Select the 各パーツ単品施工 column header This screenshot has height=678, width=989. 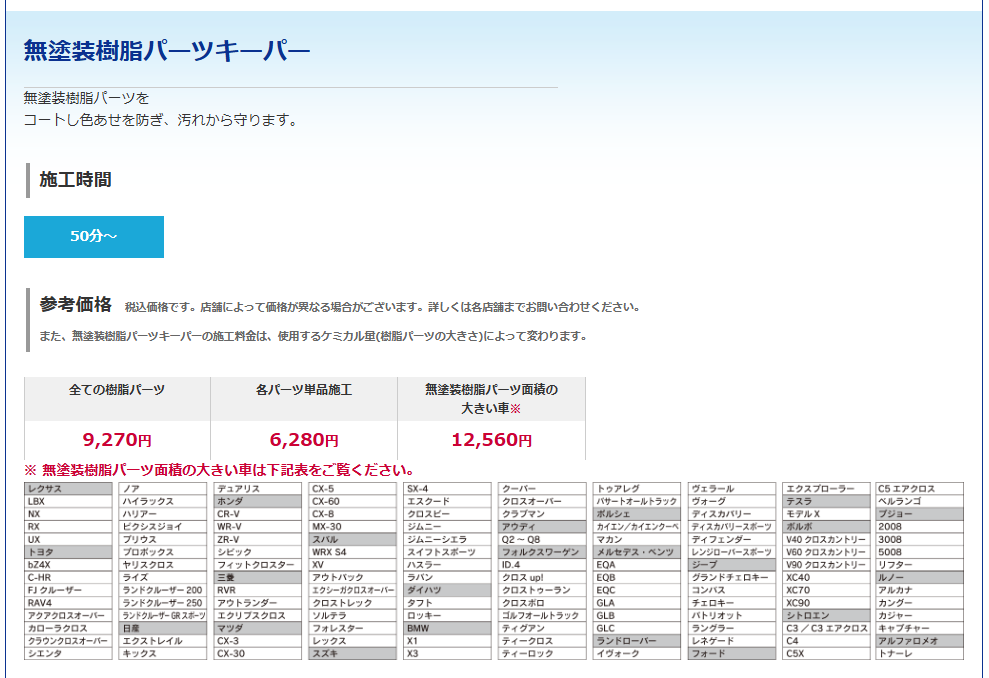pyautogui.click(x=304, y=389)
